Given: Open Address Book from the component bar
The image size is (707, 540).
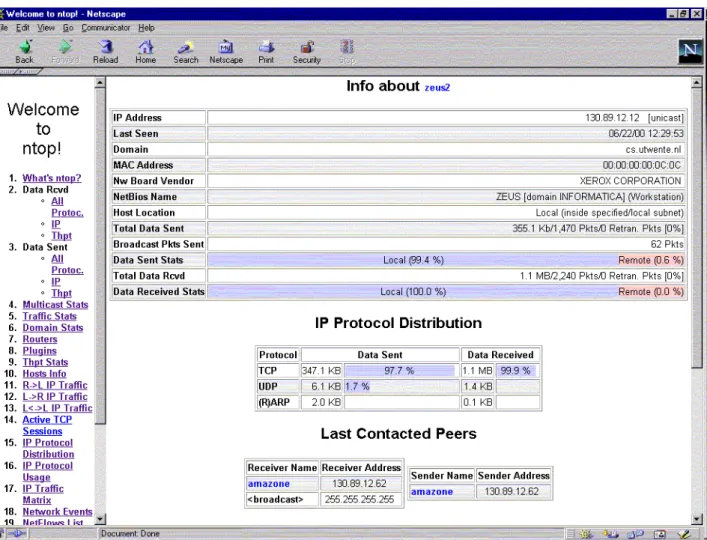Looking at the screenshot, I should [x=660, y=534].
